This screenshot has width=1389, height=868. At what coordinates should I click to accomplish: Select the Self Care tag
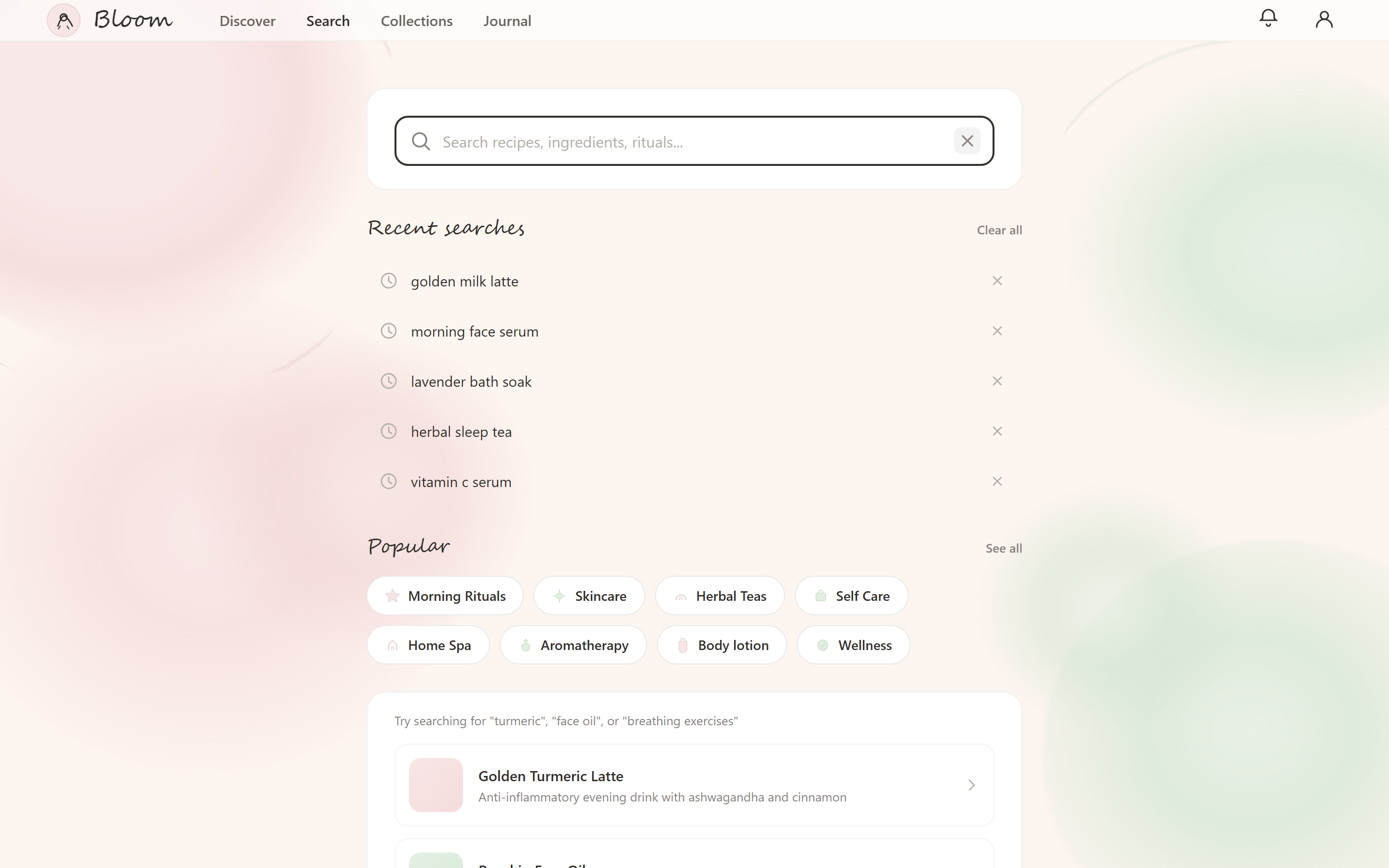click(851, 596)
